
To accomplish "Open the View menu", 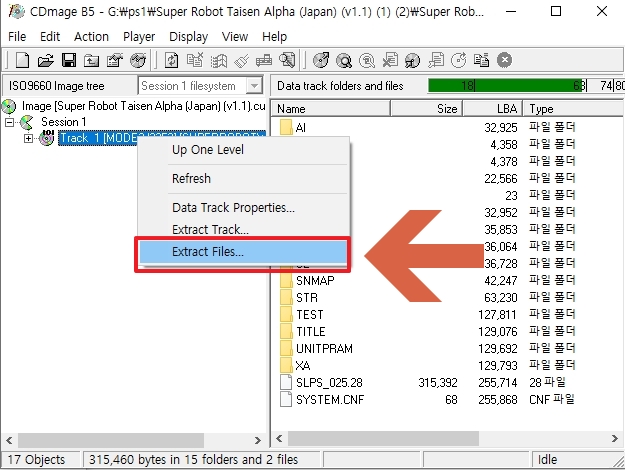I will pos(235,37).
